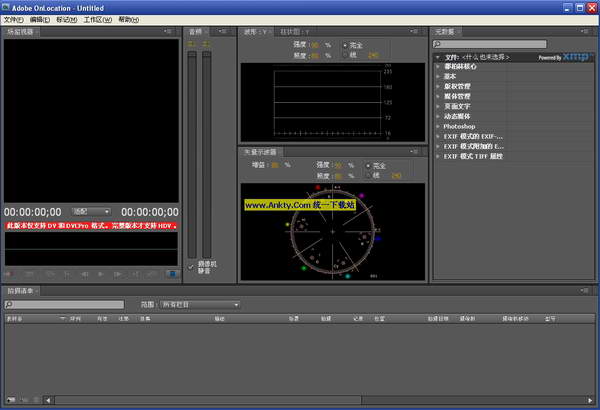Image resolution: width=600 pixels, height=410 pixels.
Task: Click the search icon in metadata panel
Action: (437, 45)
